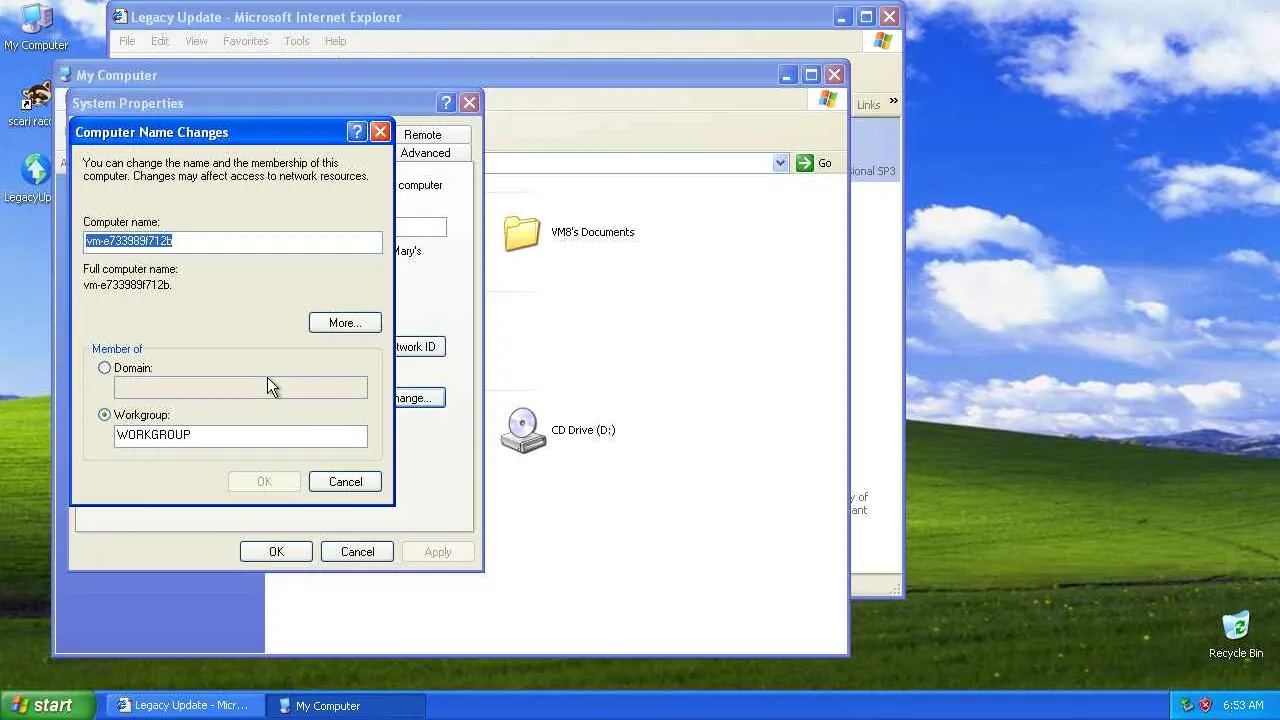Viewport: 1280px width, 720px height.
Task: Click the greyed Apply button in System Properties
Action: (x=438, y=552)
